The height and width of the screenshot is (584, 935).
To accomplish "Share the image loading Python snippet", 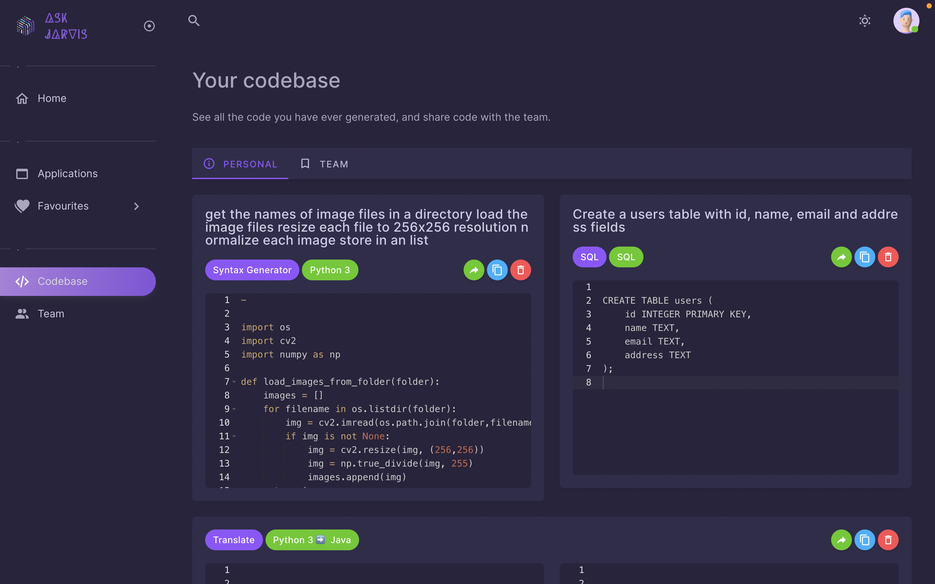I will pos(473,269).
